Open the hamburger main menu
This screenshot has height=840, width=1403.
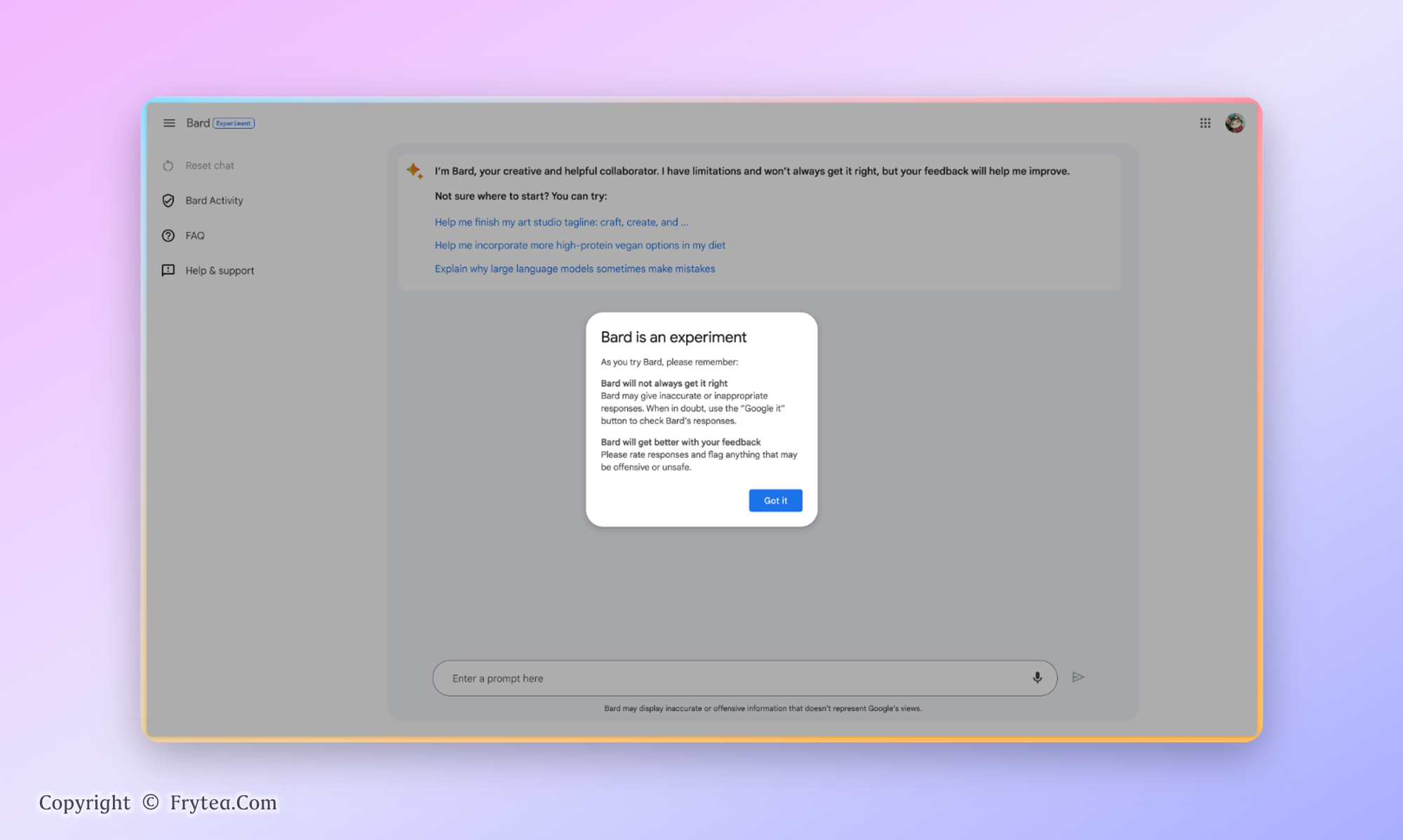tap(169, 123)
